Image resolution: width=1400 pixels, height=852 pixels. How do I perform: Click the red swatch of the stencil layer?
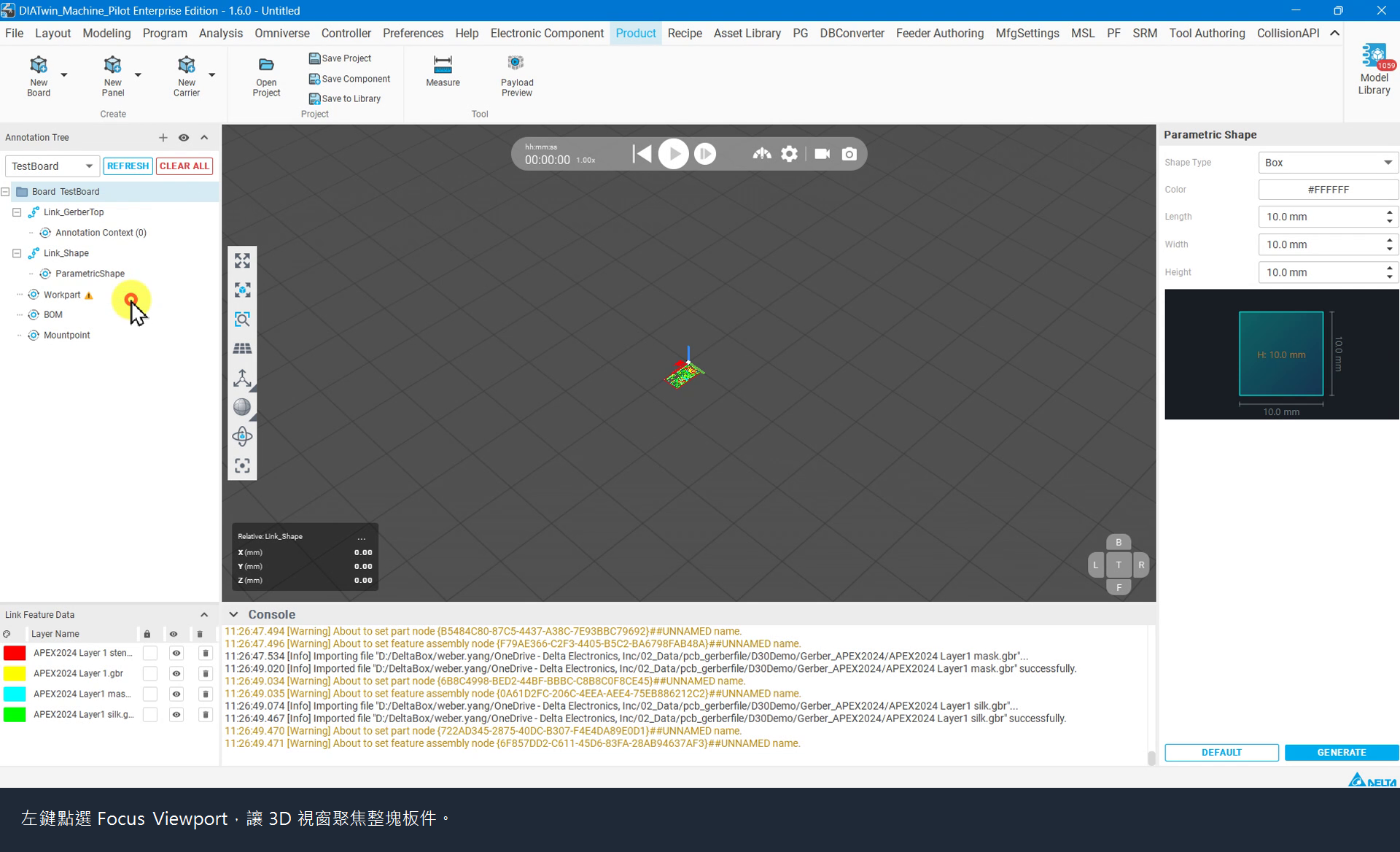[15, 653]
